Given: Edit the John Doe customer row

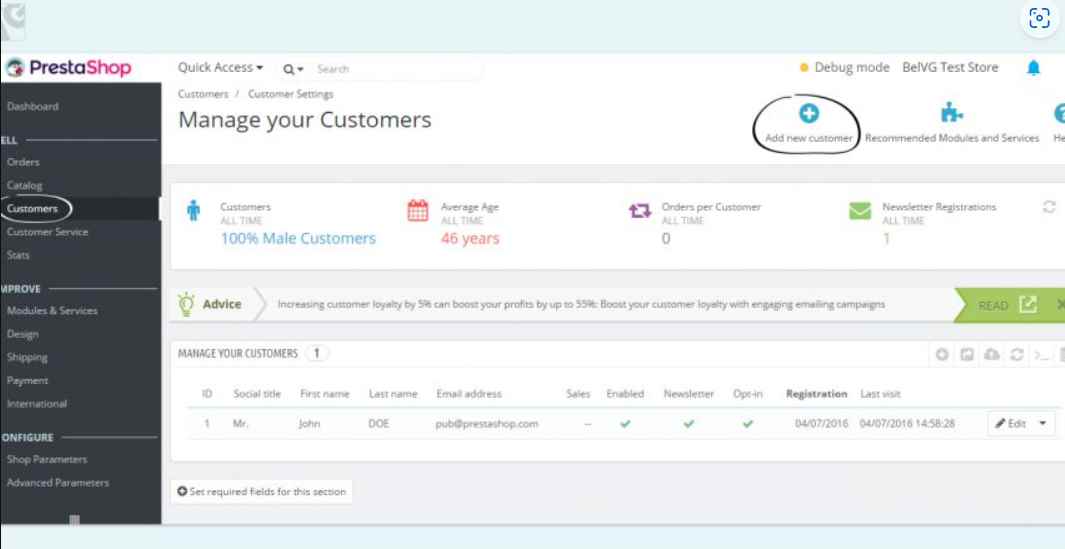Looking at the screenshot, I should (1011, 423).
